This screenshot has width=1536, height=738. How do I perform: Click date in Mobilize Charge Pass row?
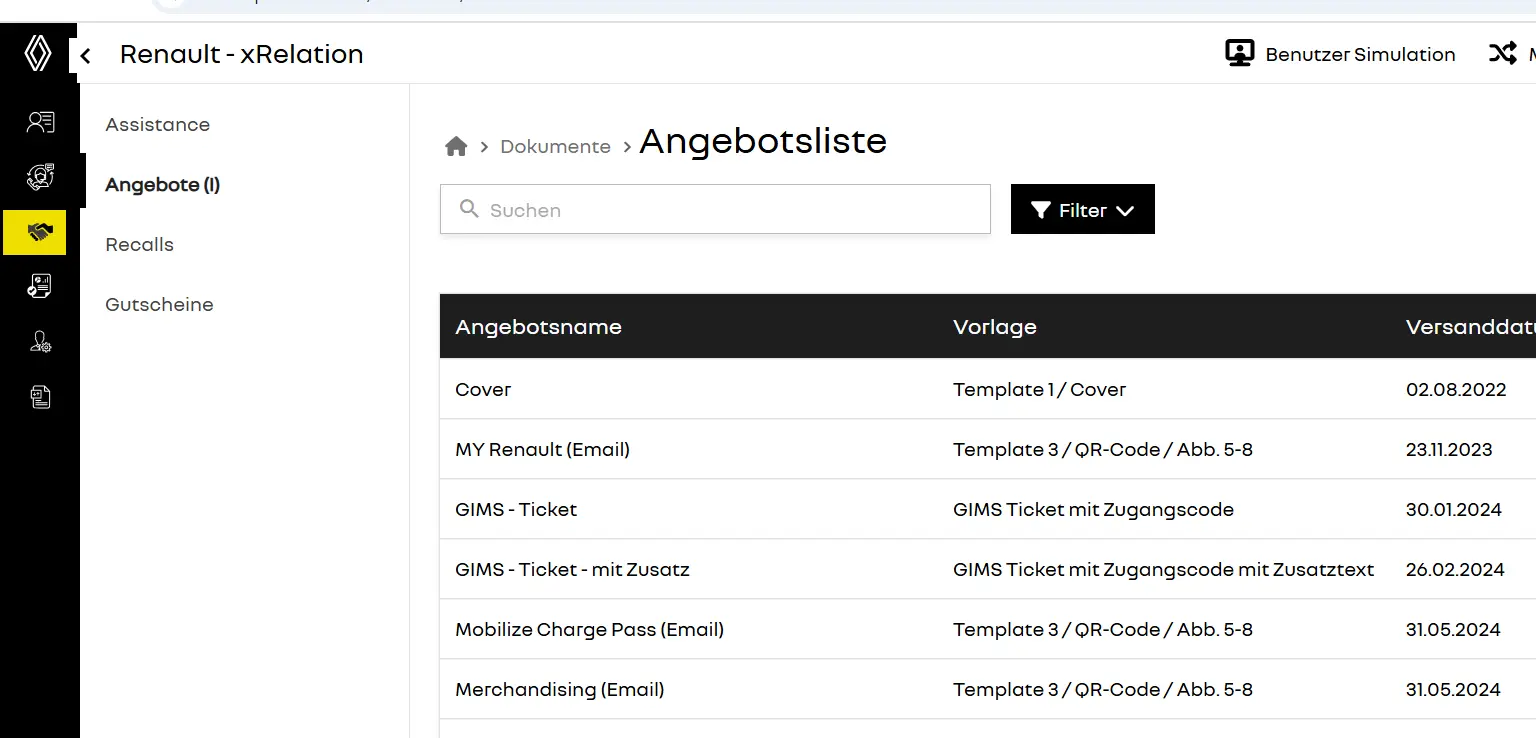click(x=1454, y=629)
